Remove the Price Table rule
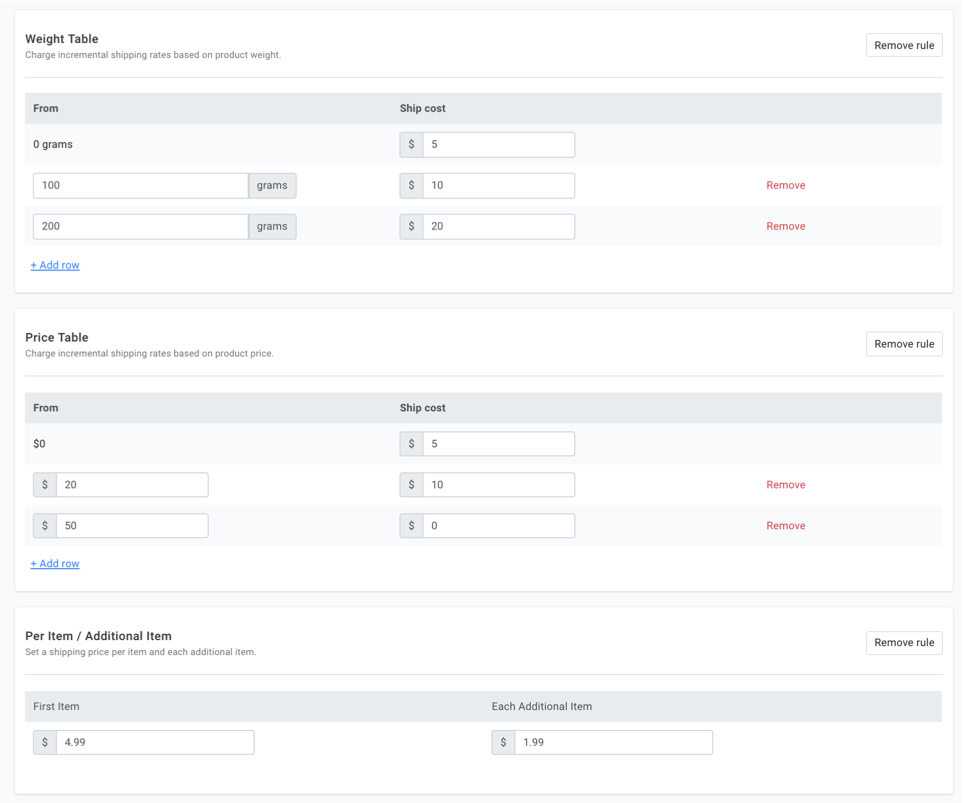963x803 pixels. [904, 344]
